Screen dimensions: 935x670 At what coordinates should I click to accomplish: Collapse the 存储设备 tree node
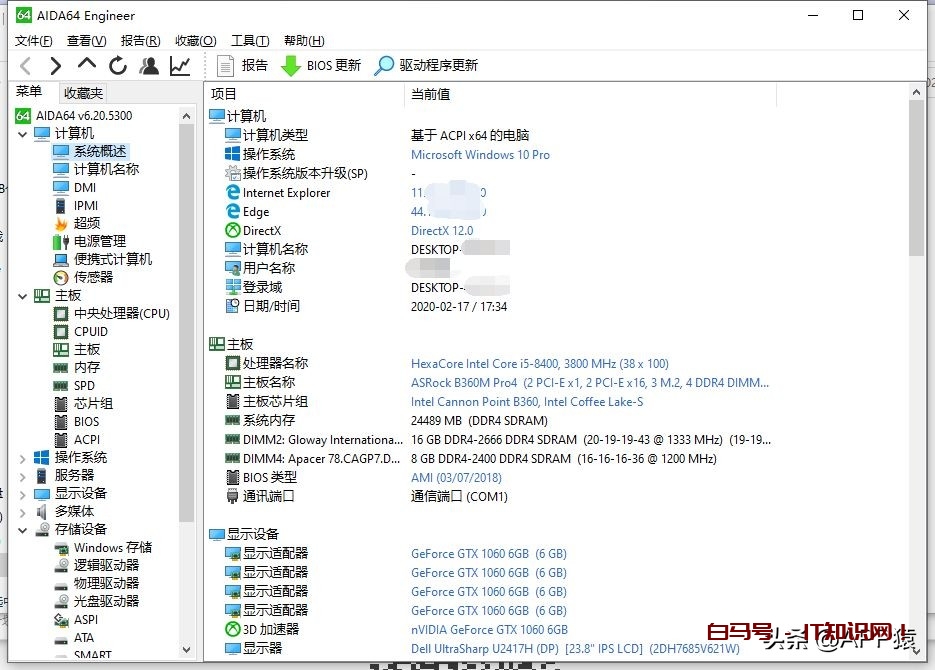point(22,529)
